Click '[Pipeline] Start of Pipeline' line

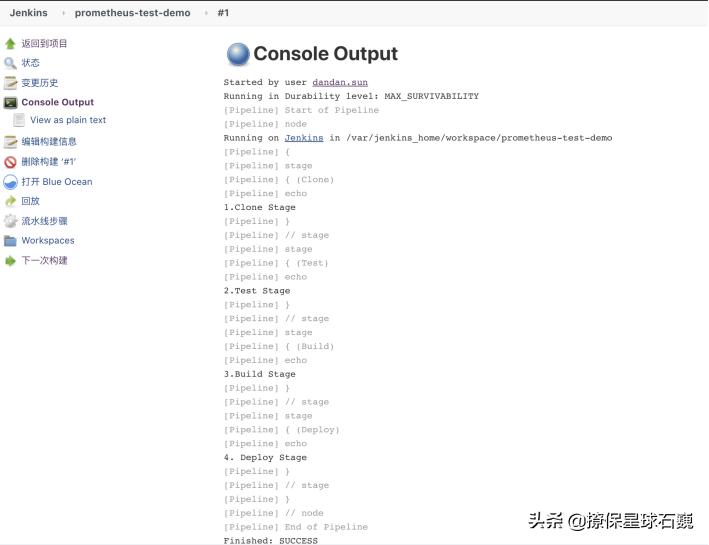(301, 110)
